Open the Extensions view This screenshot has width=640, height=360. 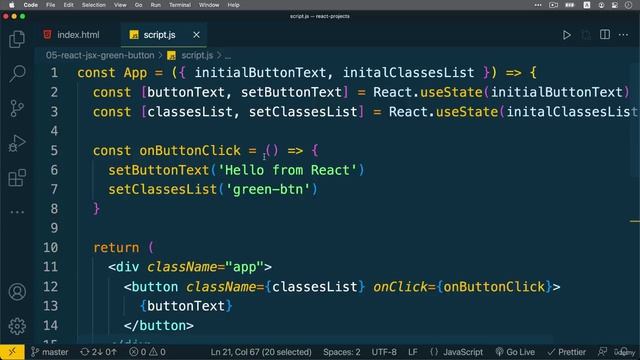pos(17,178)
